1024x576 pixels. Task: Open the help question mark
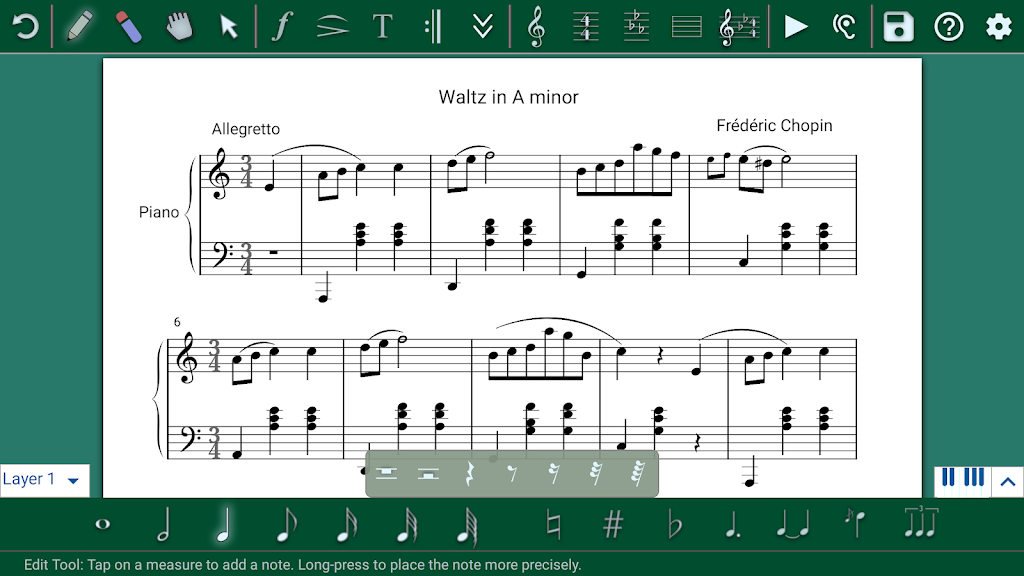tap(948, 27)
